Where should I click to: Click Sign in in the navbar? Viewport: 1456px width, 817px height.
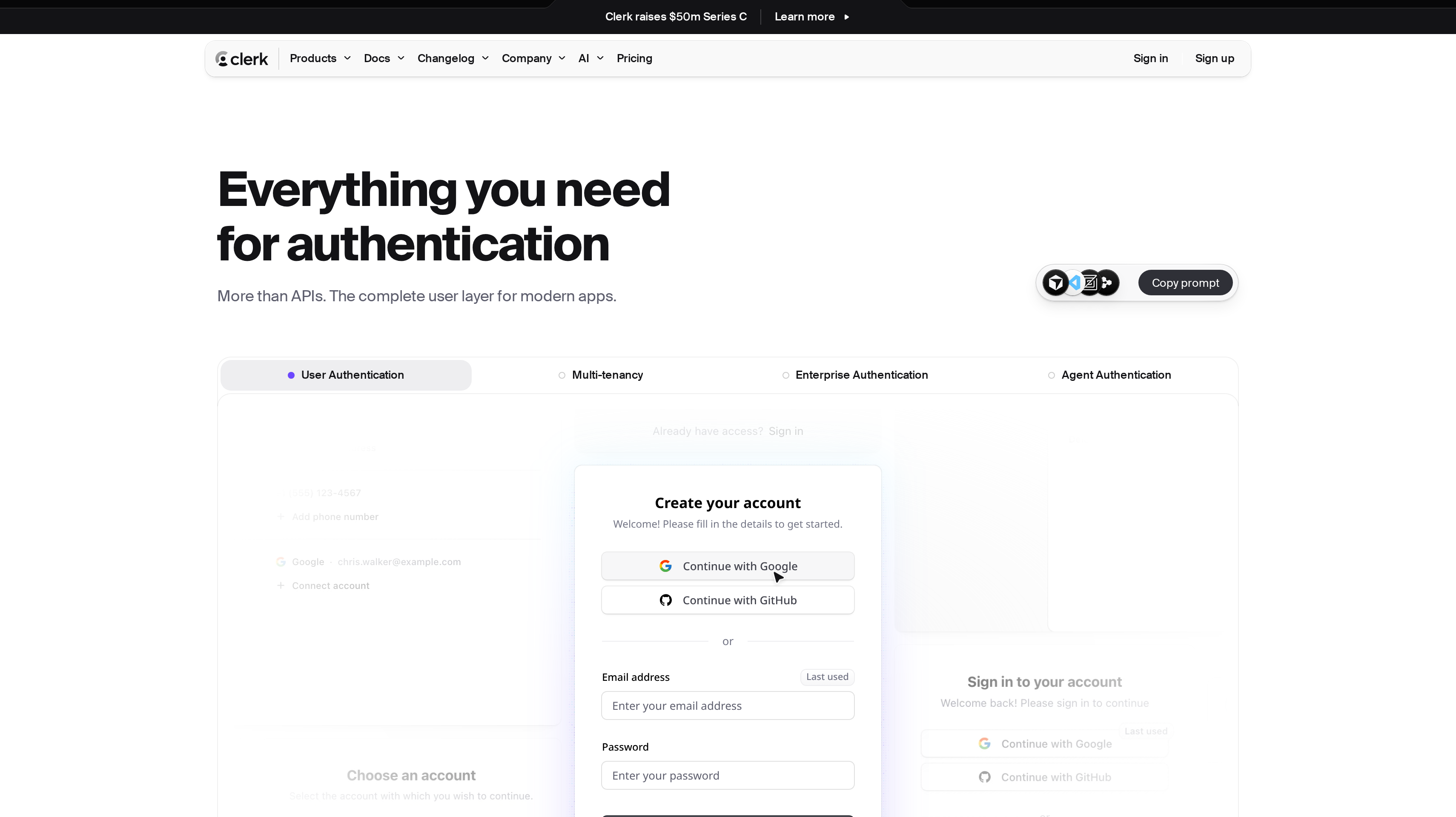(x=1150, y=58)
